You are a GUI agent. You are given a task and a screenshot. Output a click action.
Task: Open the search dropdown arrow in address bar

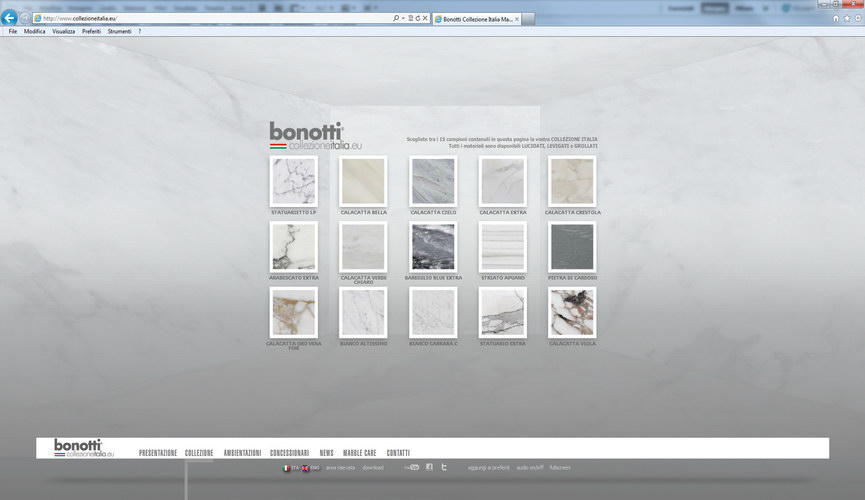403,18
